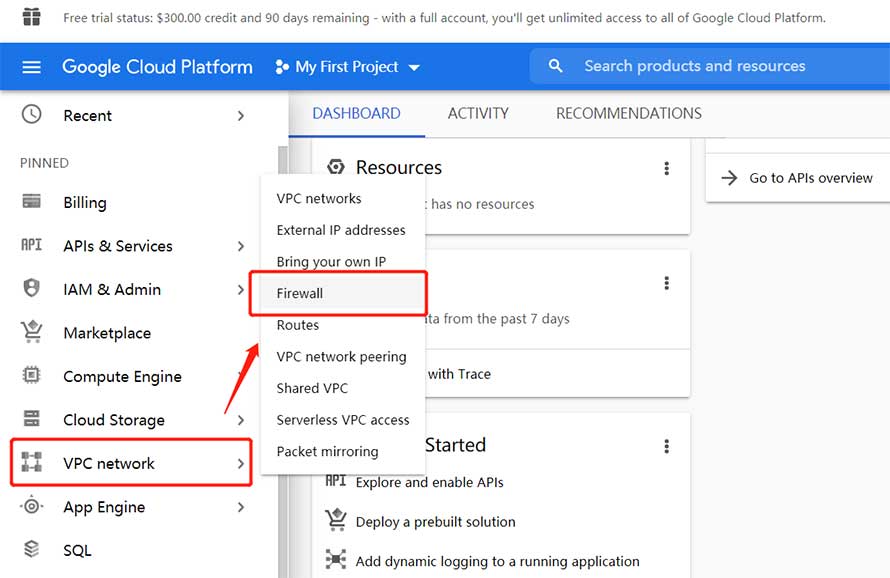This screenshot has width=890, height=578.
Task: Click Add dynamic logging to a running application
Action: [497, 561]
